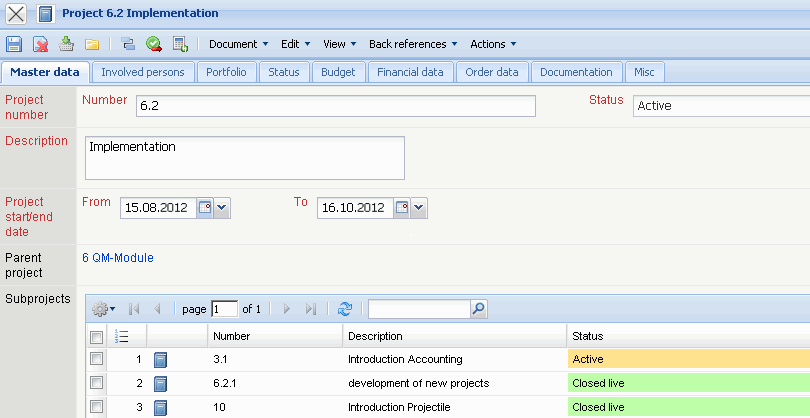Select the checkbox for Introduction Projectile row
Screen dimensions: 810x418
97,407
